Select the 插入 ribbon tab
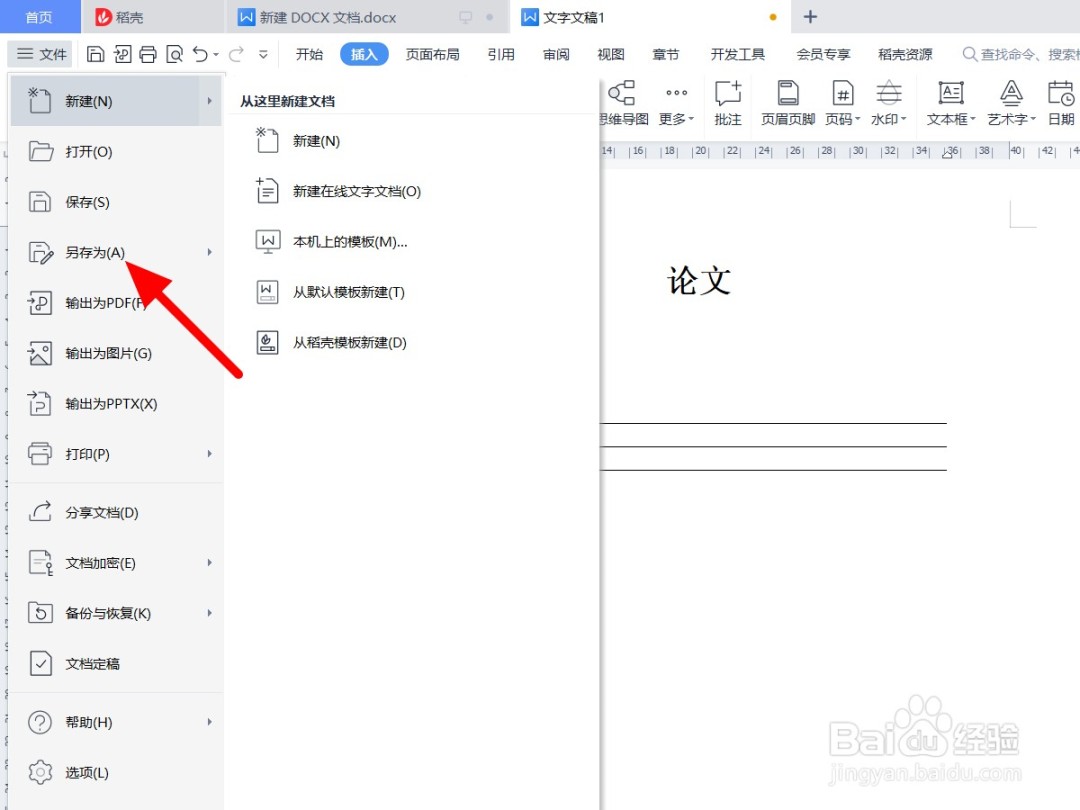This screenshot has width=1080, height=810. [x=364, y=54]
